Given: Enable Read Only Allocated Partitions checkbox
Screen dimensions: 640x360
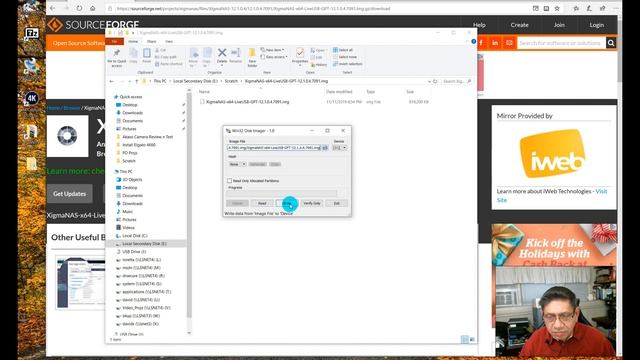Looking at the screenshot, I should (229, 180).
